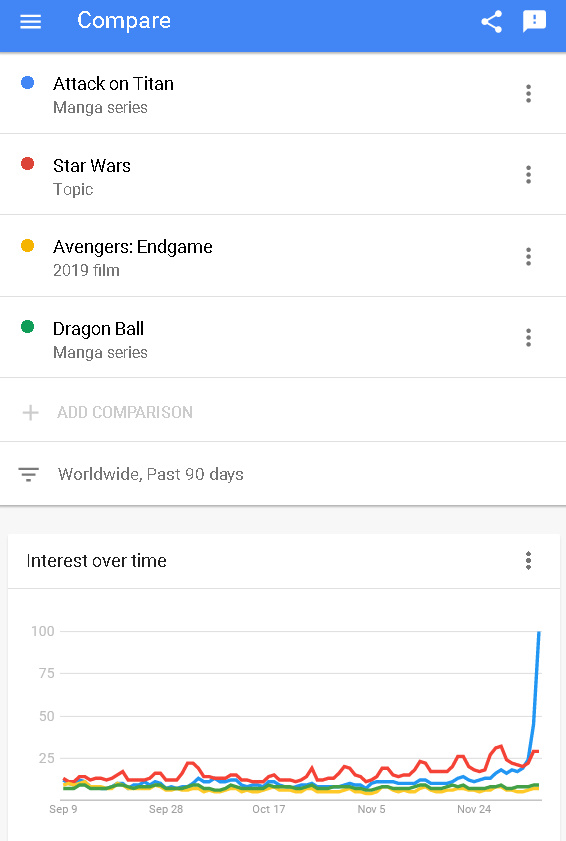
Task: Edit the Avengers: Endgame search term
Action: [x=133, y=247]
